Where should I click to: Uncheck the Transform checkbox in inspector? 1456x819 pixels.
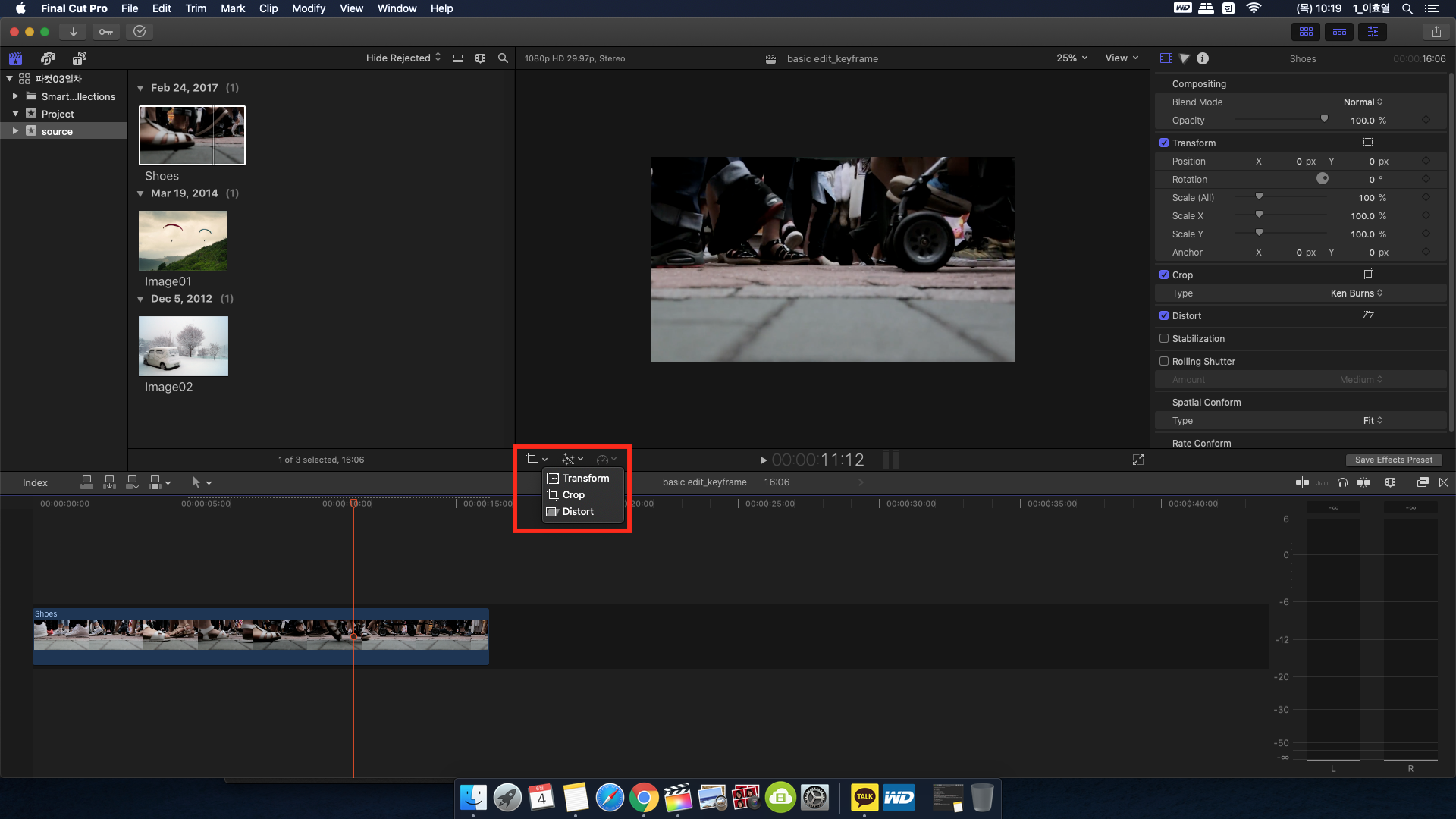(x=1164, y=143)
